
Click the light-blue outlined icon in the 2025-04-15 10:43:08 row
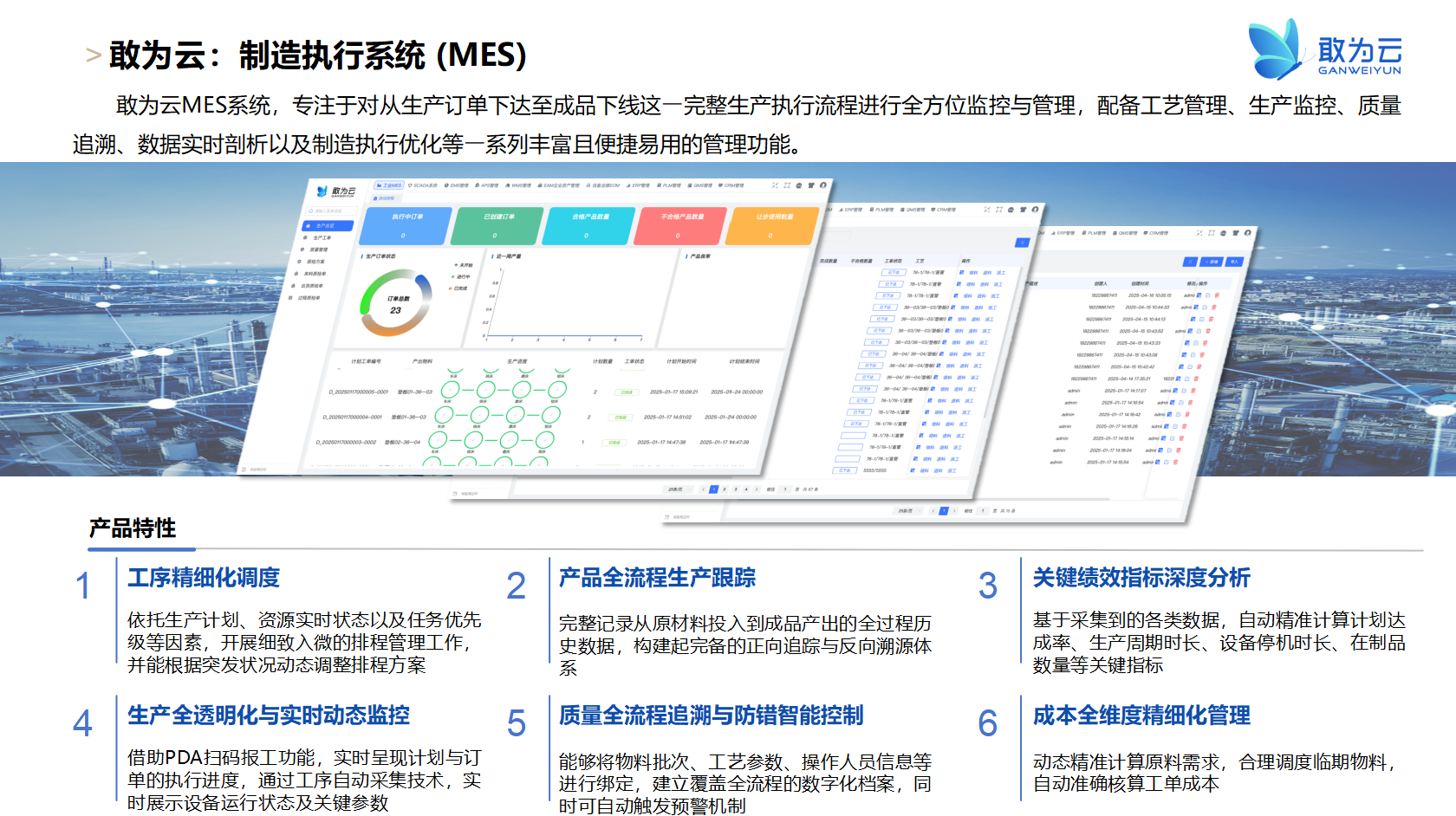point(1195,355)
